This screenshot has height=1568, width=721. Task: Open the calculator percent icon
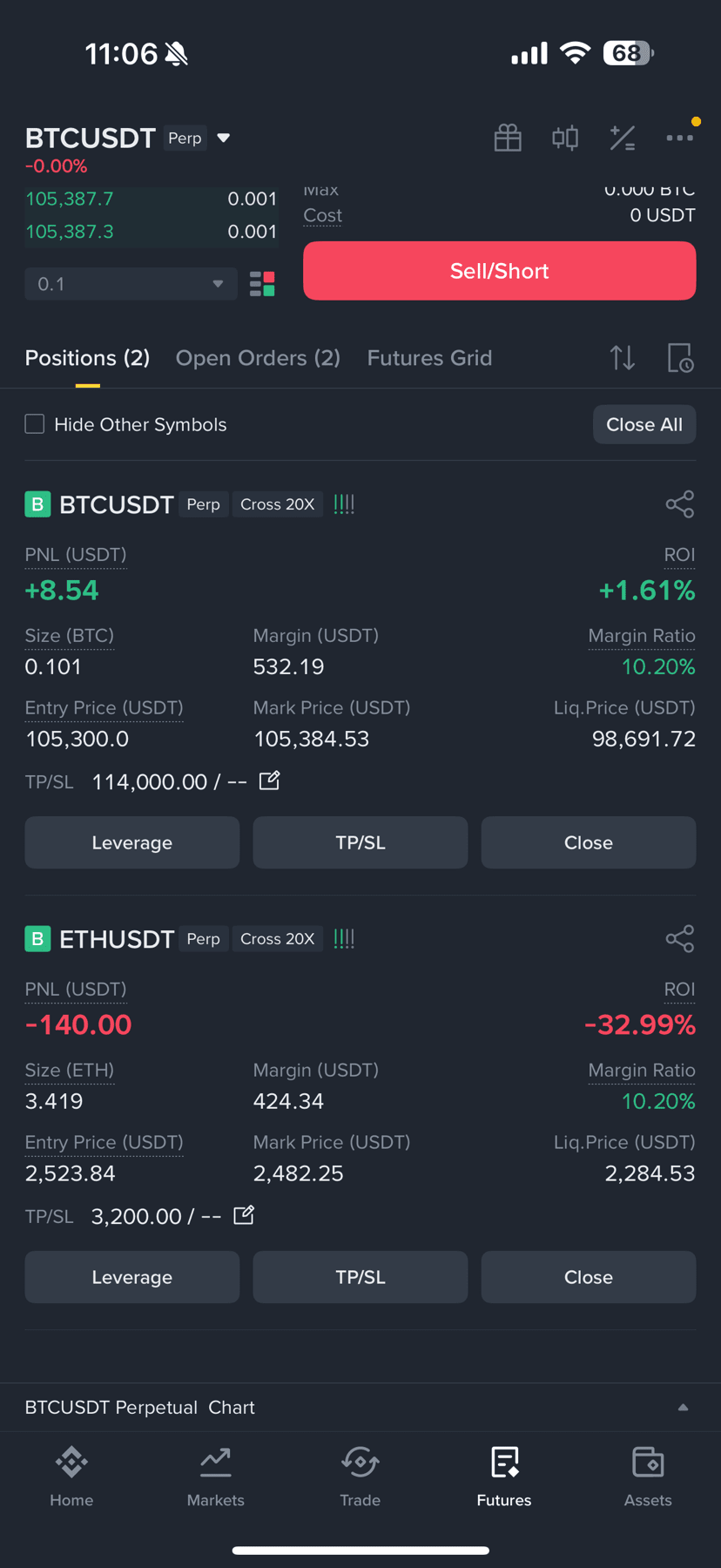pos(623,138)
